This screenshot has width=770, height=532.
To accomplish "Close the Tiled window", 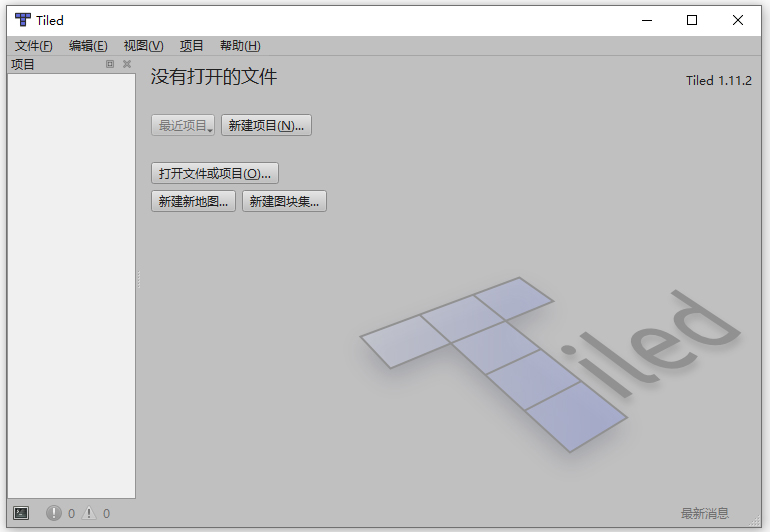I will [738, 20].
